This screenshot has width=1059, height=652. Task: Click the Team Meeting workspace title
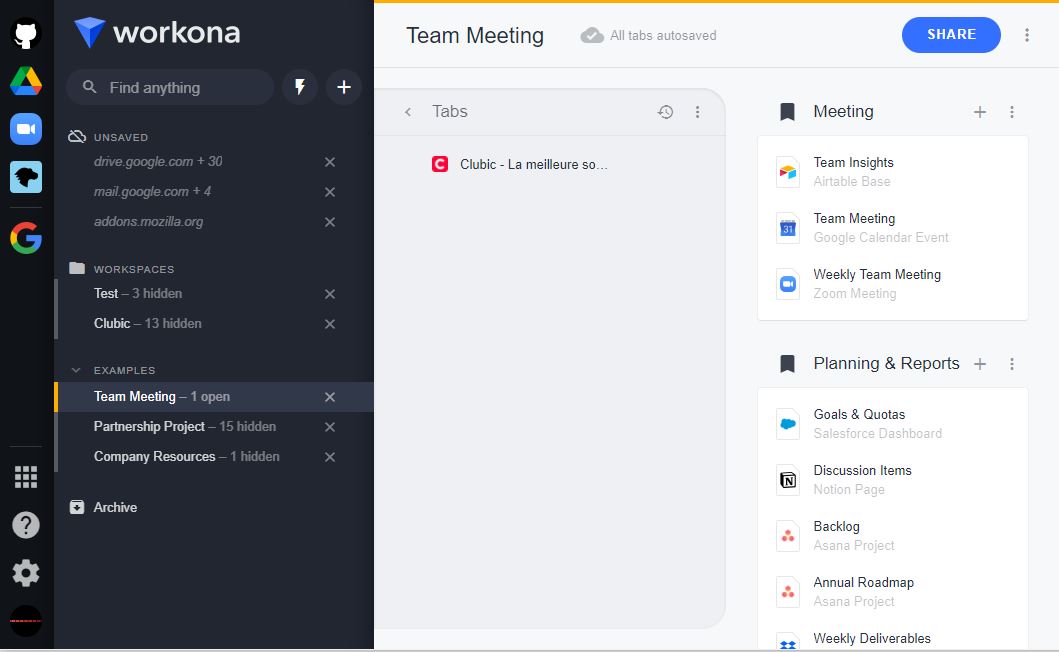click(475, 35)
